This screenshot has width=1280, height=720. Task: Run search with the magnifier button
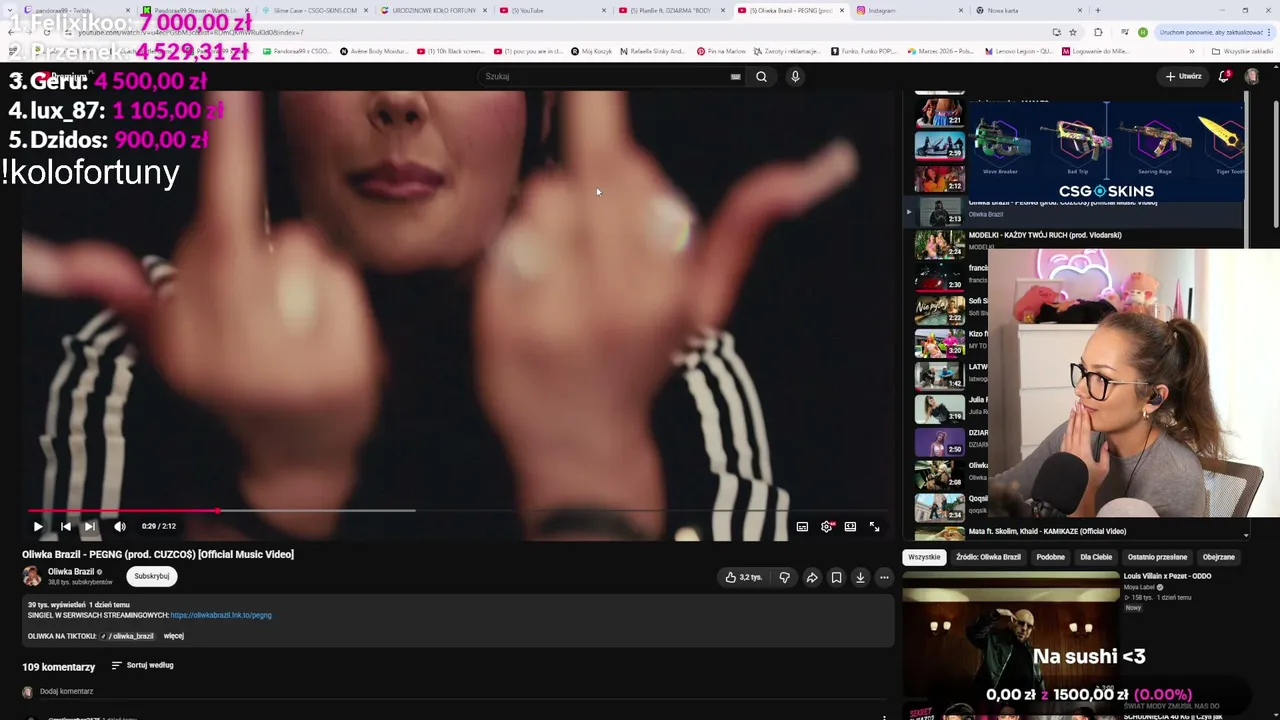761,76
